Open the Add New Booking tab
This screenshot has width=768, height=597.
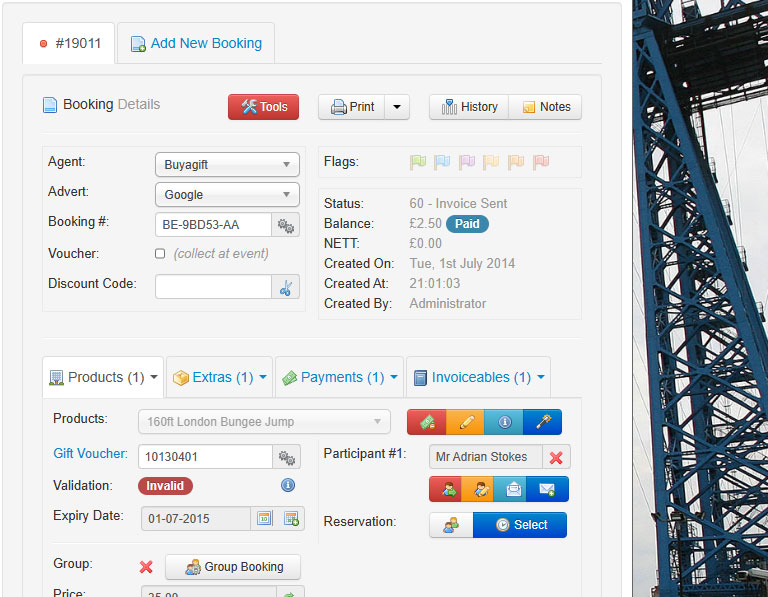coord(196,43)
